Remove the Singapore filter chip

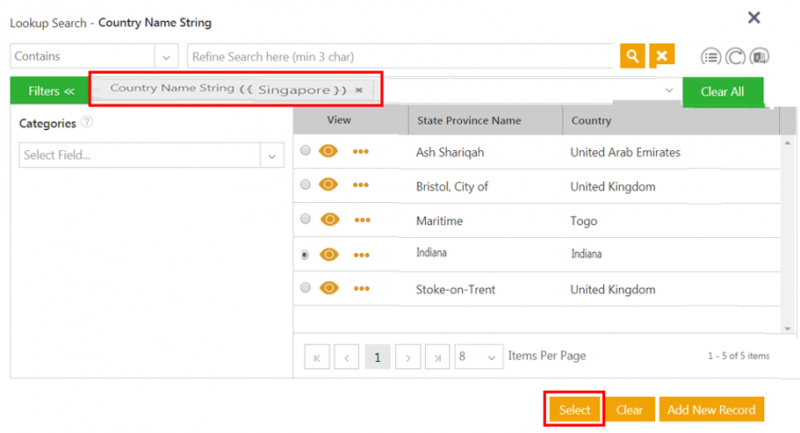359,90
